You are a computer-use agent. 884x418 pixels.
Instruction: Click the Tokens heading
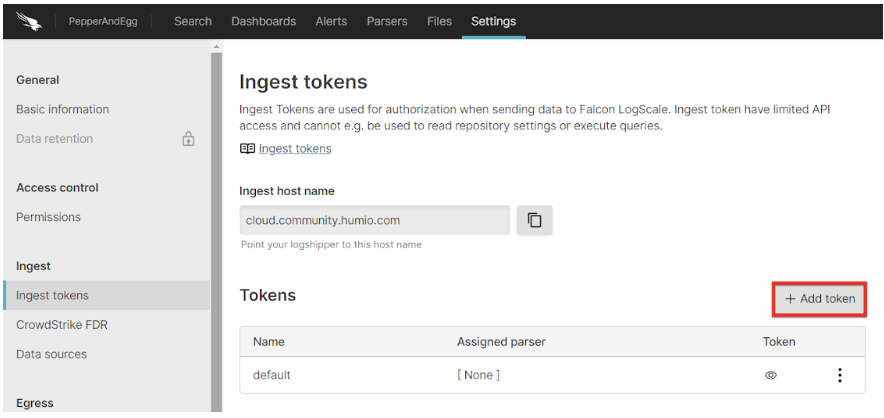tap(268, 295)
